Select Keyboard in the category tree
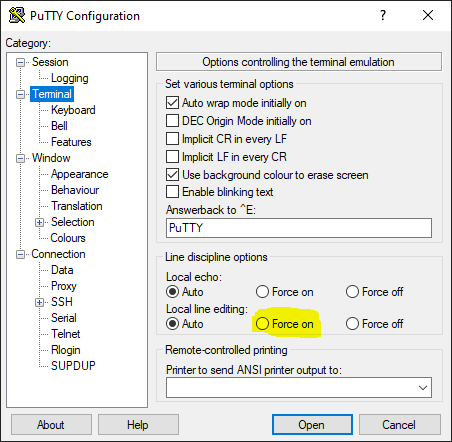 pyautogui.click(x=73, y=110)
